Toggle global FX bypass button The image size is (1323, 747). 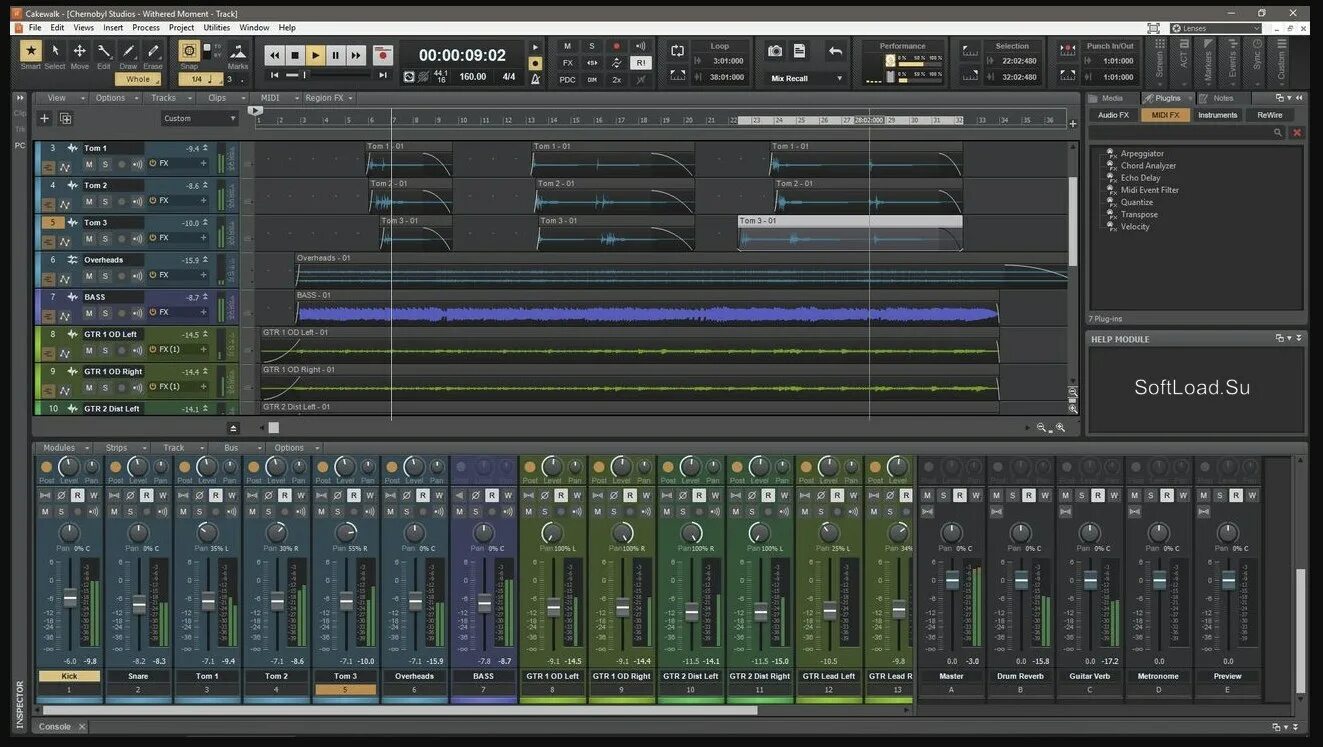click(x=567, y=62)
